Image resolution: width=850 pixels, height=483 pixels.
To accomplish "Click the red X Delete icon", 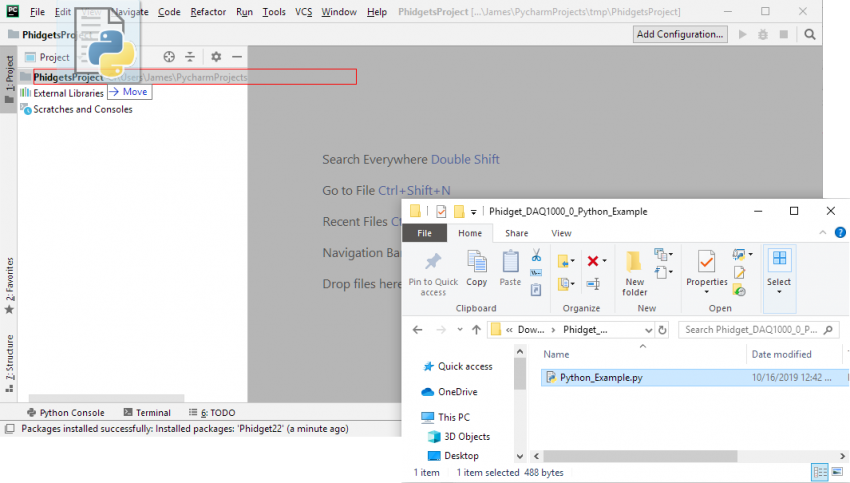I will pyautogui.click(x=593, y=261).
